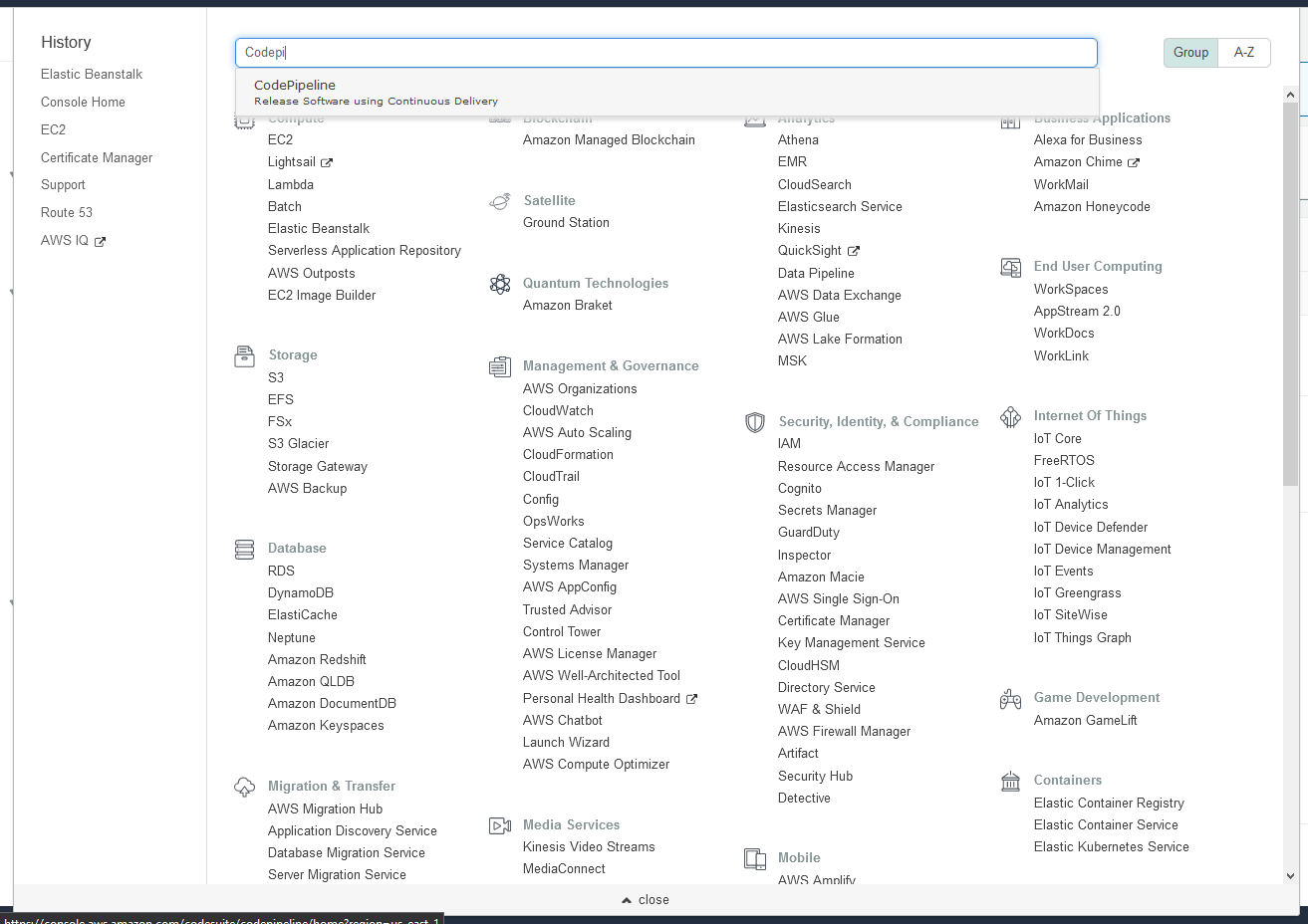Viewport: 1308px width, 924px height.
Task: Click the Database category icon
Action: [244, 549]
